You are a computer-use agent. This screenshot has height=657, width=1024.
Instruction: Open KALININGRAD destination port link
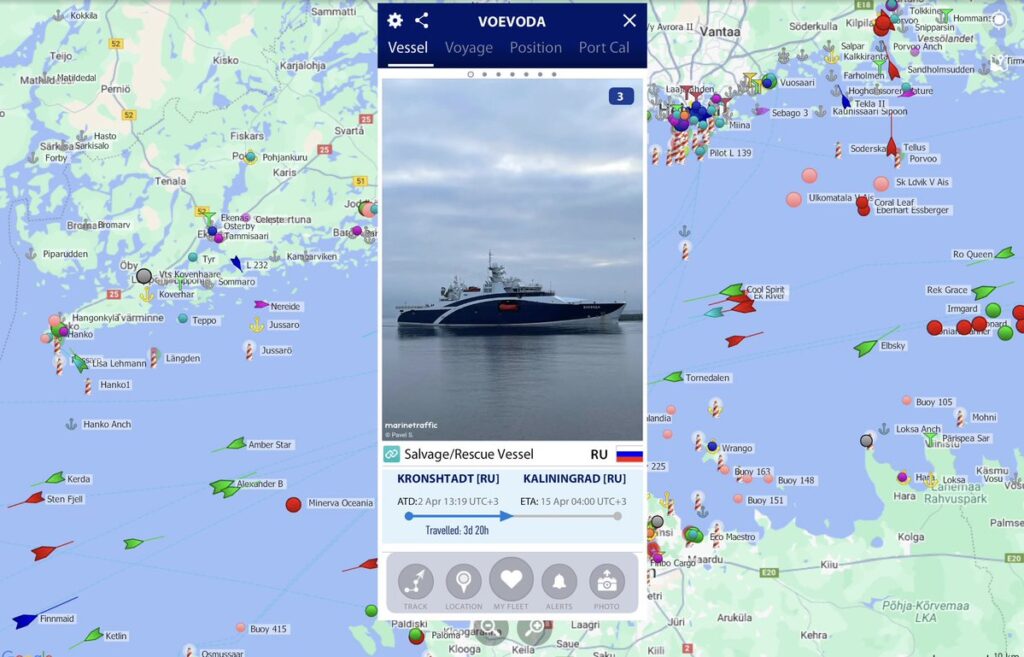[575, 479]
